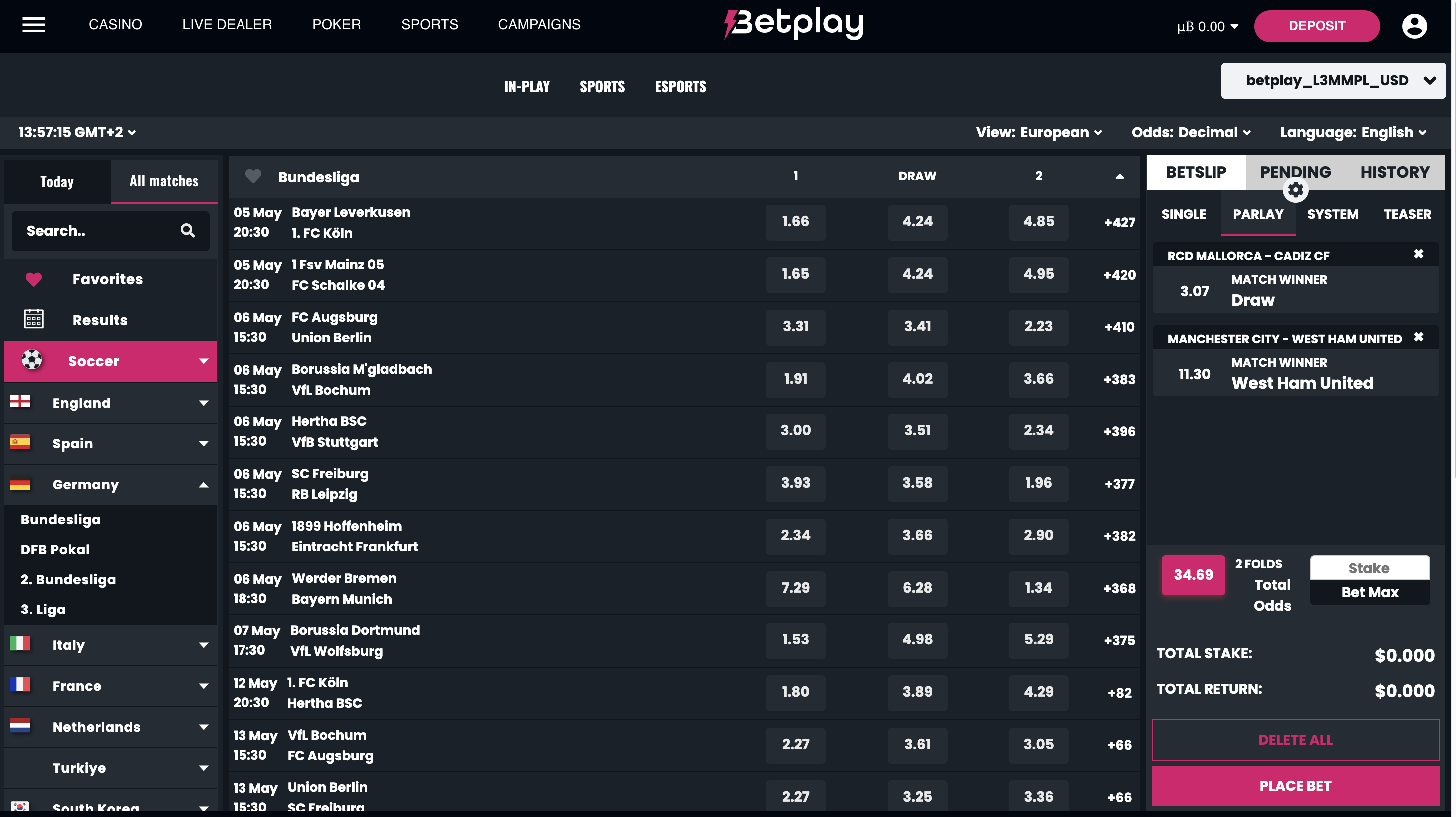
Task: Select Borussia Dortmund win odds 1.53
Action: tap(795, 640)
